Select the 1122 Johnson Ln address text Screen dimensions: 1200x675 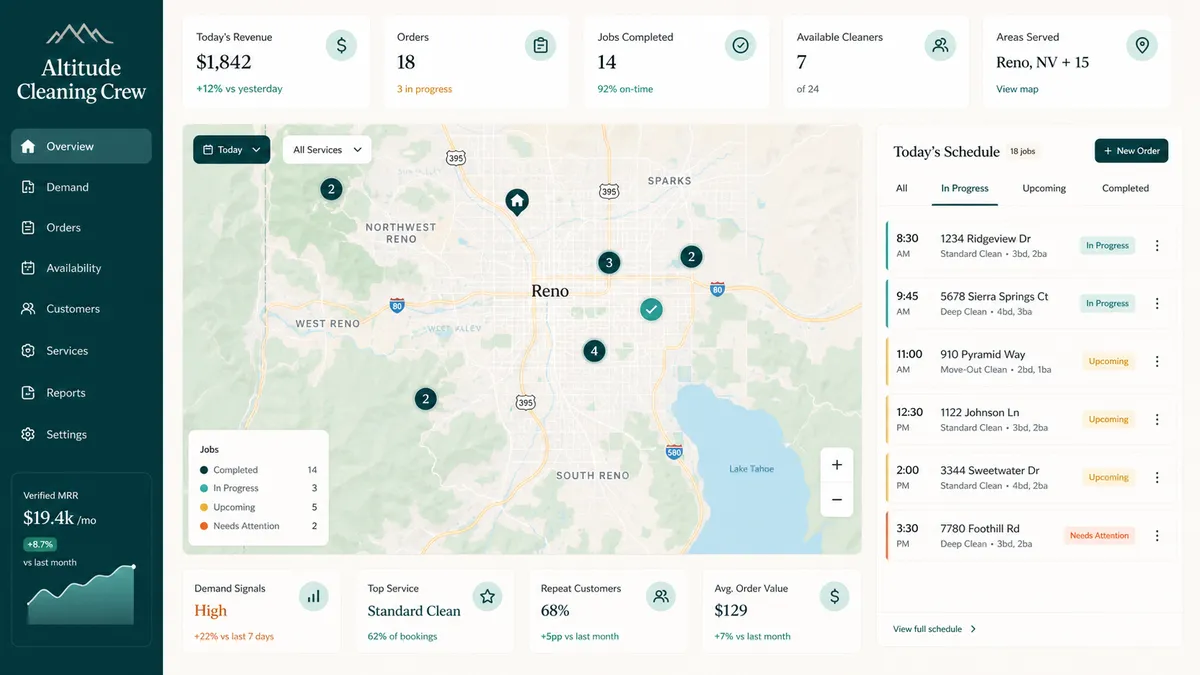pos(980,412)
